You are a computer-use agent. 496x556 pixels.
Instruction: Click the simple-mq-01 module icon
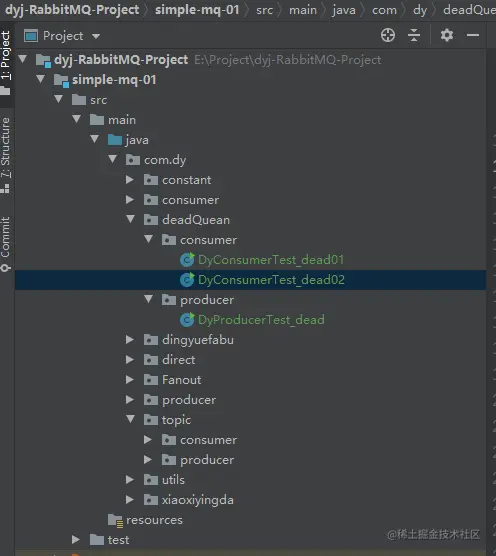click(61, 80)
